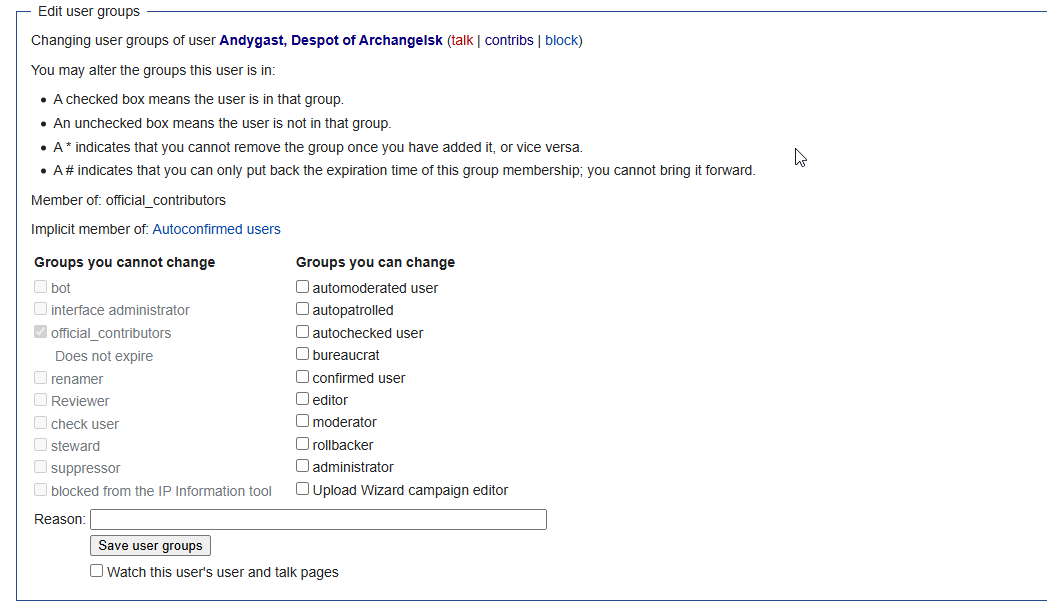Check the bureaucrat group box
This screenshot has height=604, width=1047.
pos(302,354)
